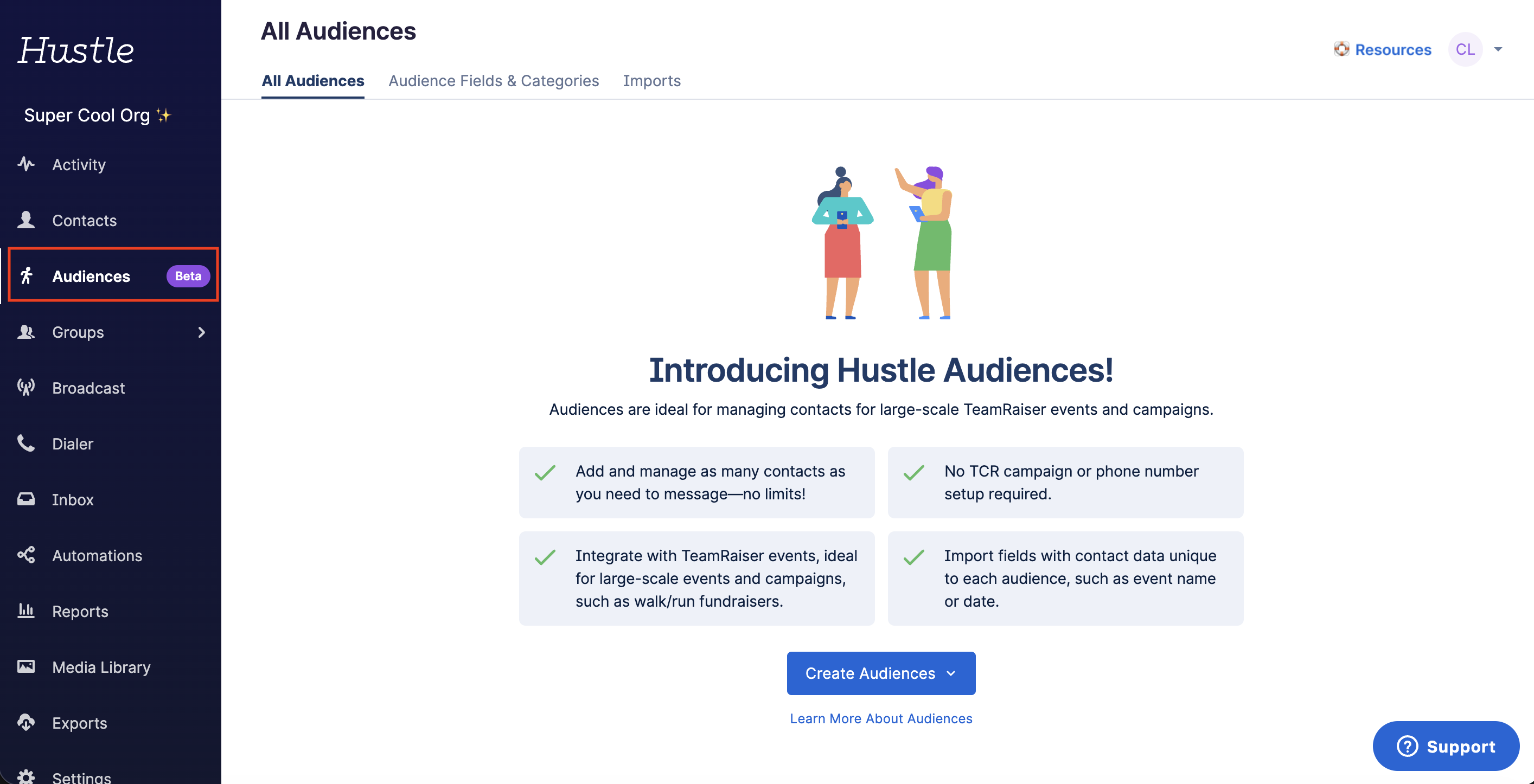Switch to the Imports tab

651,81
